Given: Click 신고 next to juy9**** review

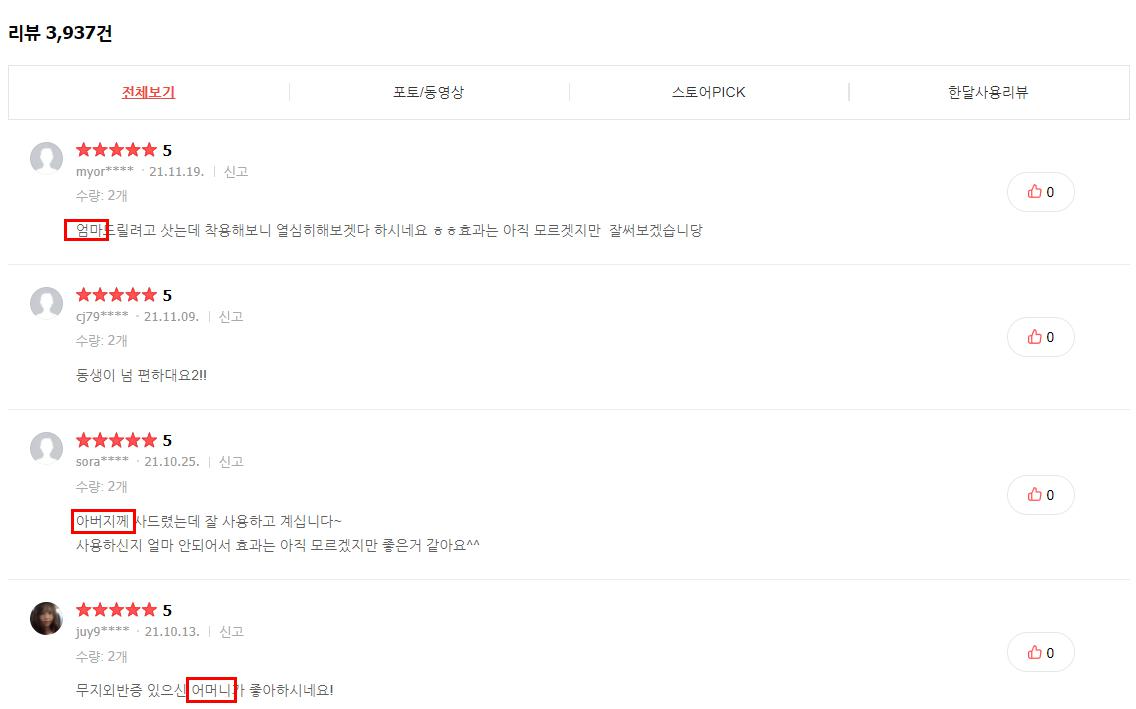Looking at the screenshot, I should pyautogui.click(x=231, y=632).
